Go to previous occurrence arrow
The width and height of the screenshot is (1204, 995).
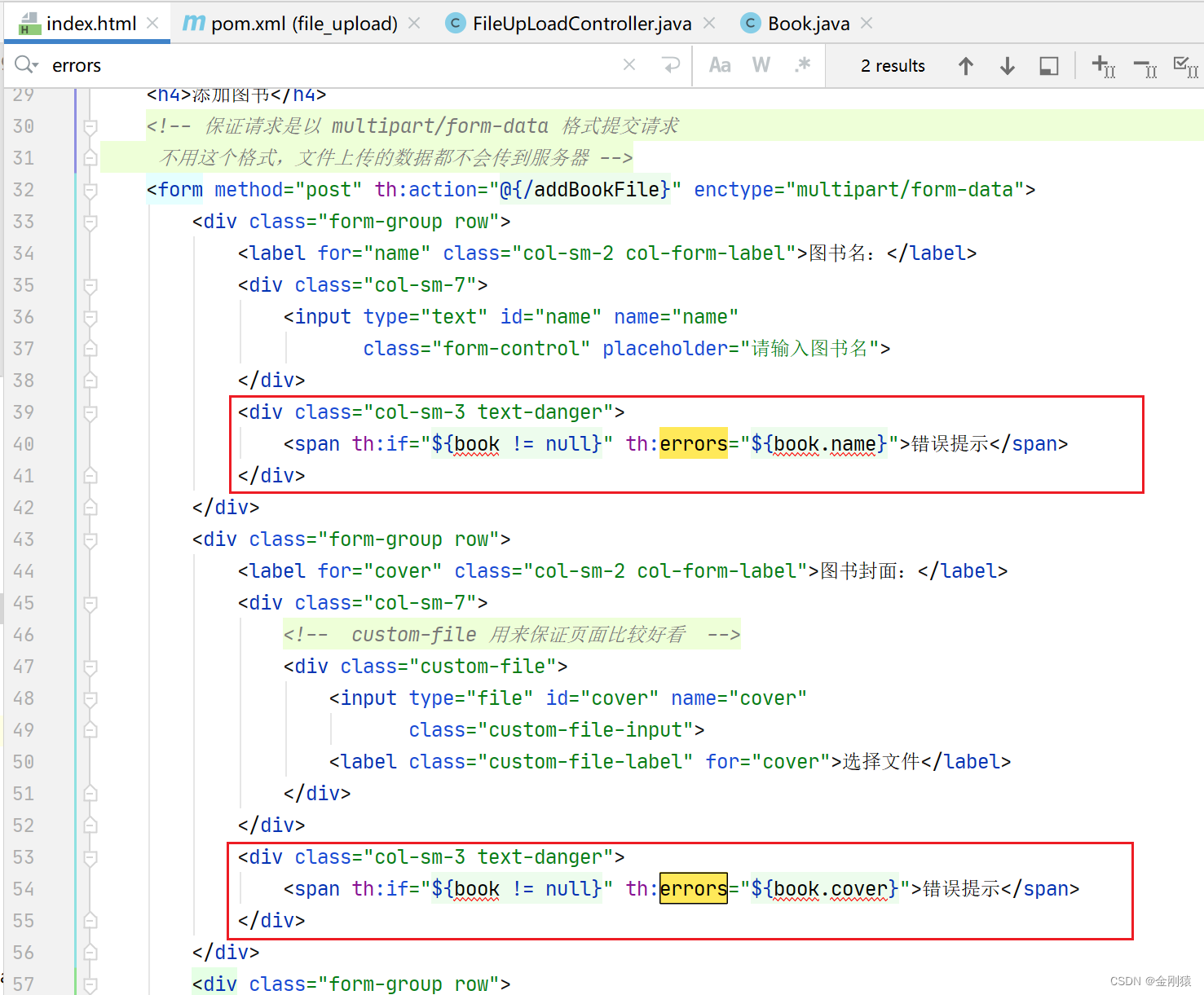click(x=966, y=66)
